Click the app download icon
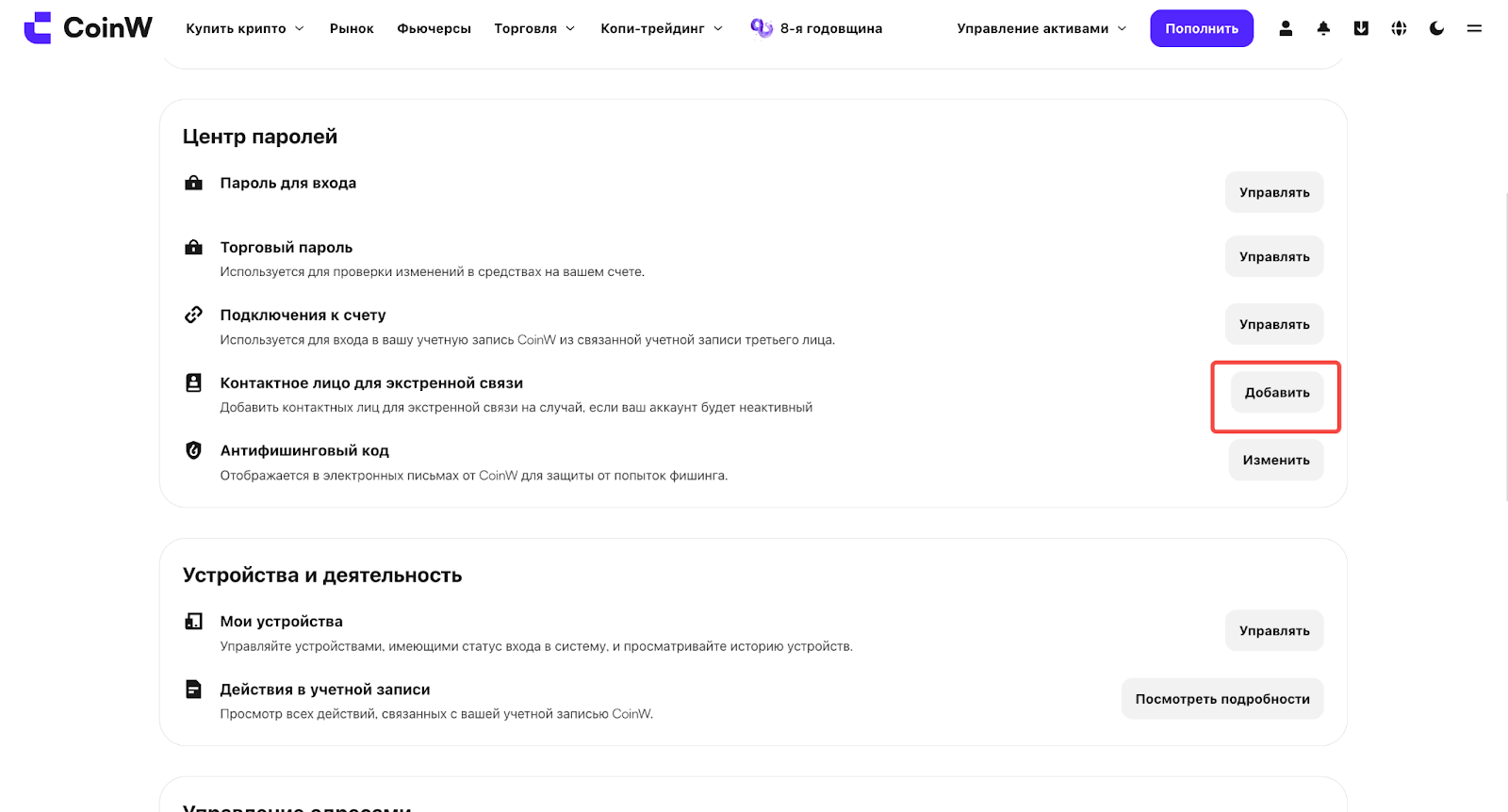The image size is (1508, 812). (1361, 28)
